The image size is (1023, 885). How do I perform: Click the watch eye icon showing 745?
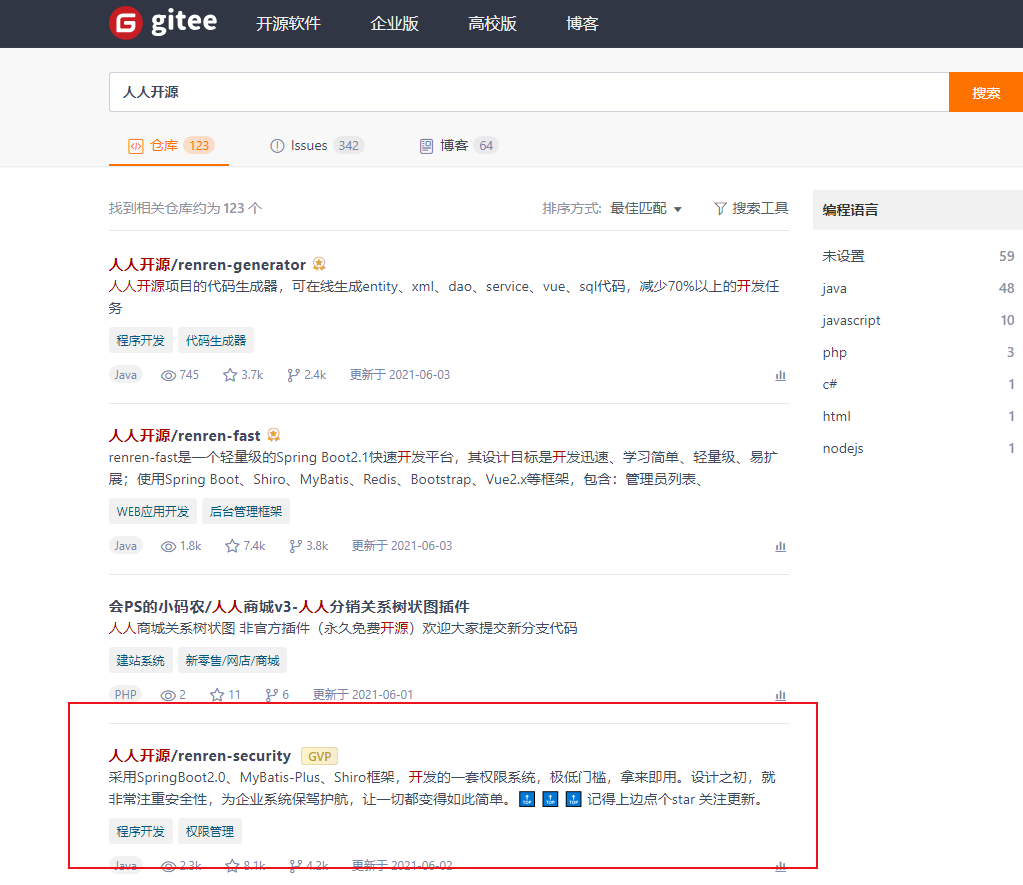coord(168,375)
